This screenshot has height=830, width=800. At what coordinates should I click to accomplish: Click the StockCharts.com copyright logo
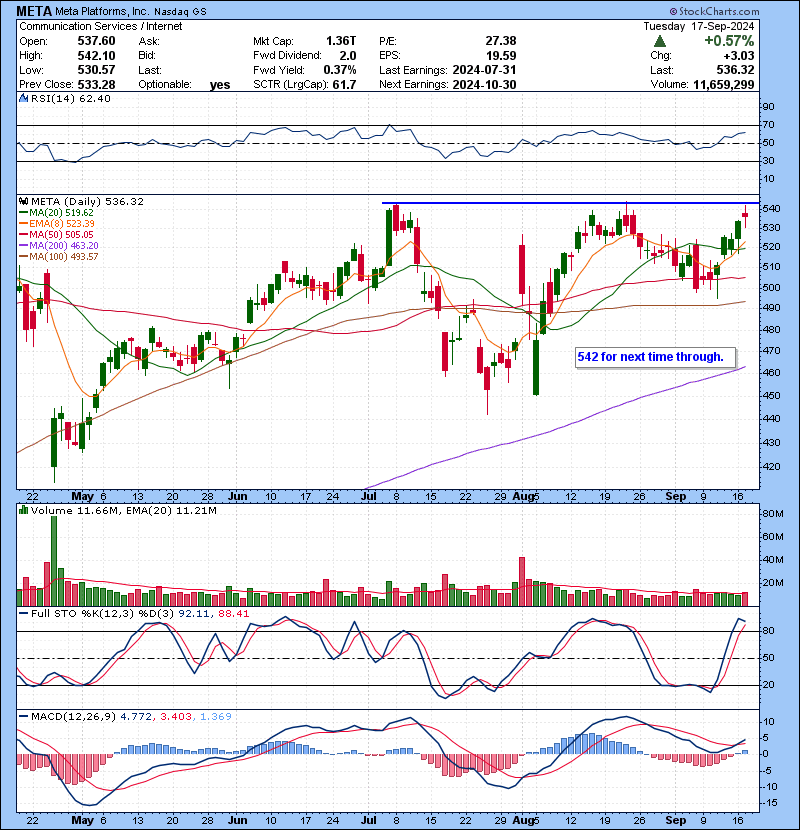(x=714, y=11)
